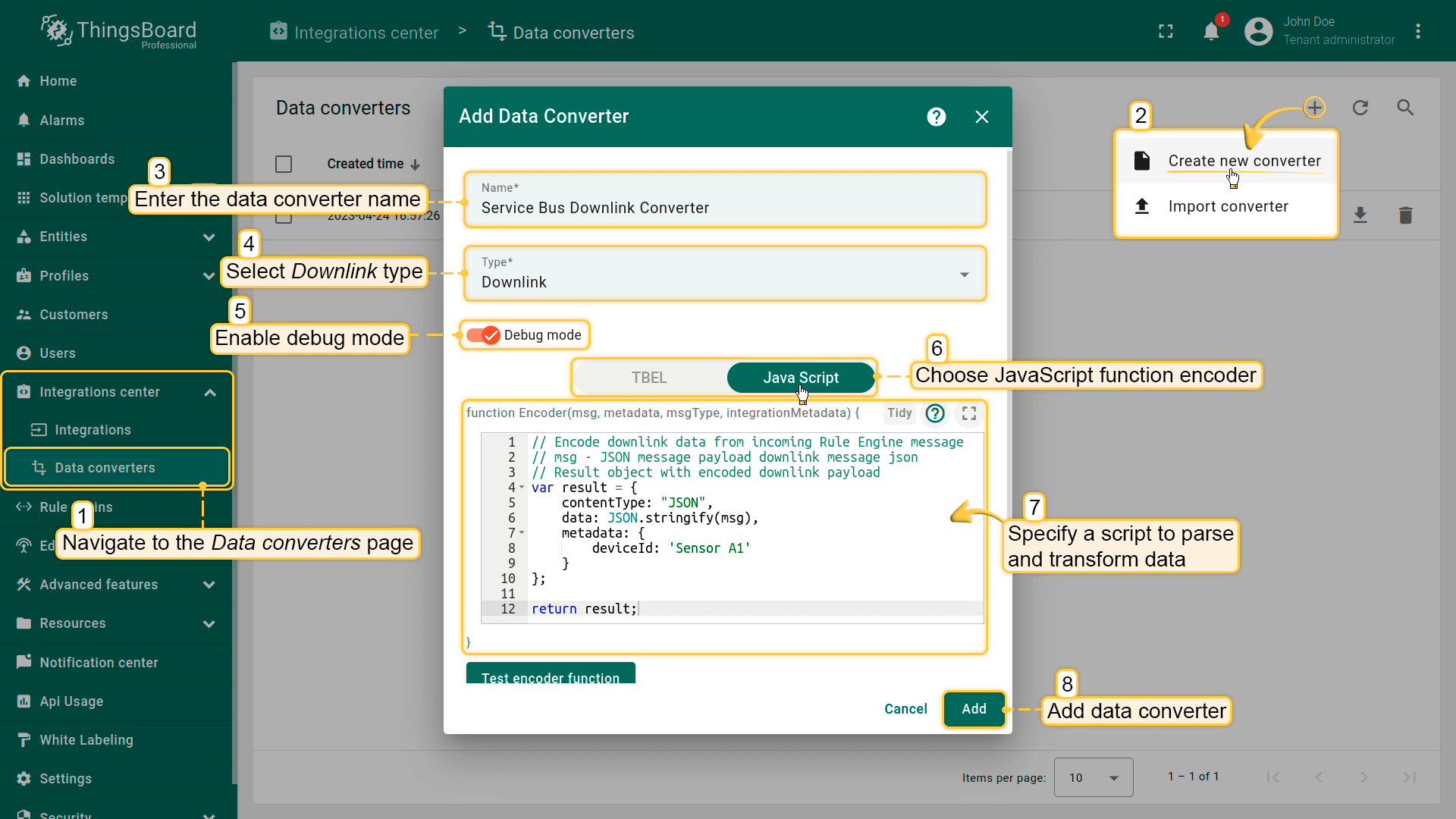Switch to the JavaScript Script tab
The height and width of the screenshot is (819, 1456).
[801, 377]
